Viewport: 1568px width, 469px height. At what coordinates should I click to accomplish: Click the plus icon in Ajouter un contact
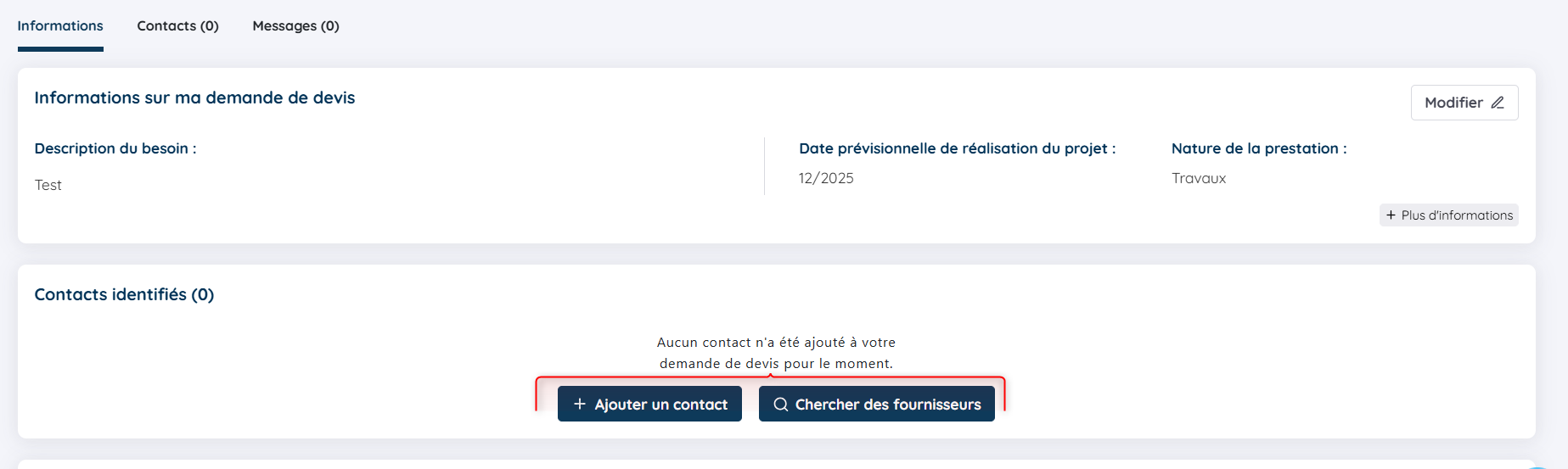[580, 405]
